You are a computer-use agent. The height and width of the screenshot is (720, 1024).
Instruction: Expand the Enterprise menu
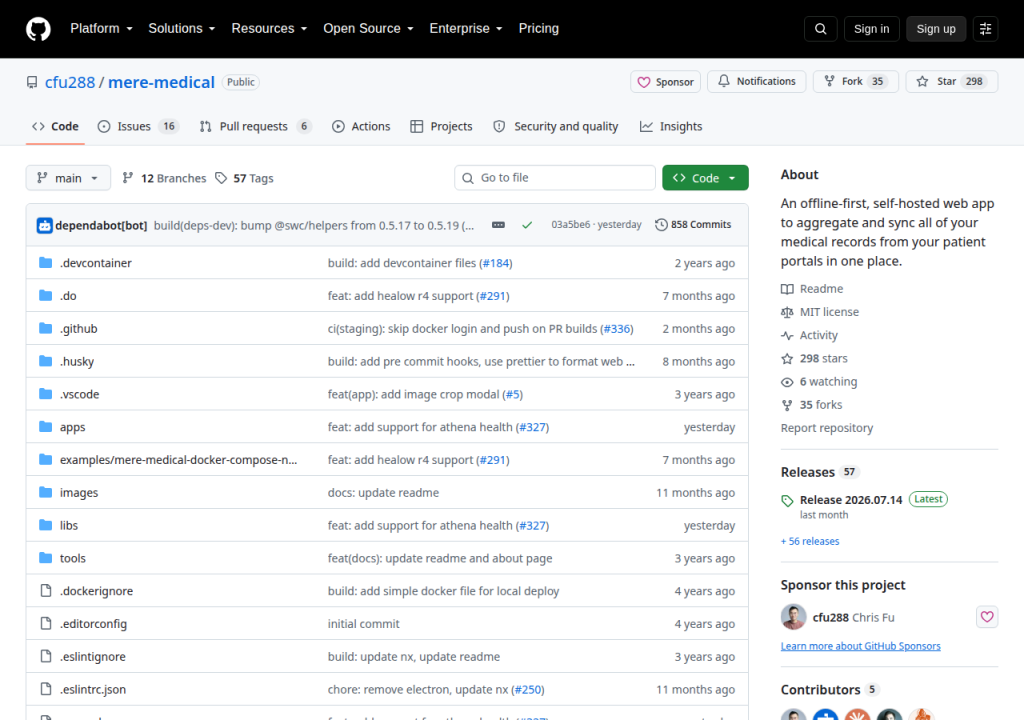tap(466, 29)
